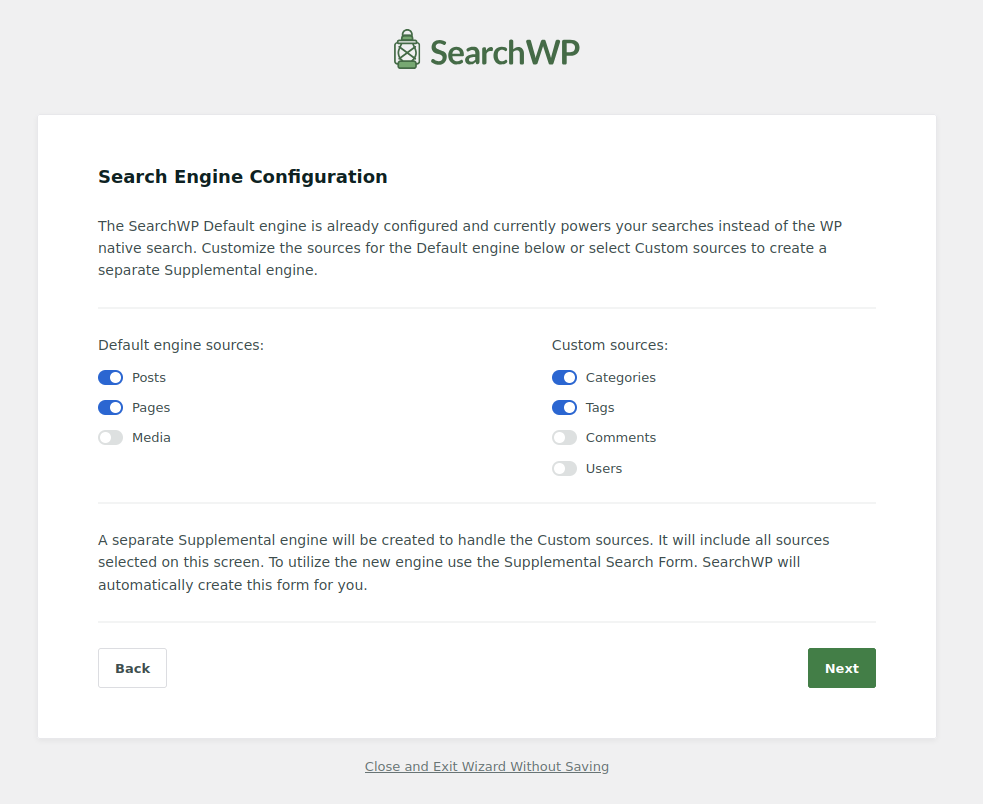
Task: Click the SearchWP lantern logo icon
Action: click(x=406, y=47)
